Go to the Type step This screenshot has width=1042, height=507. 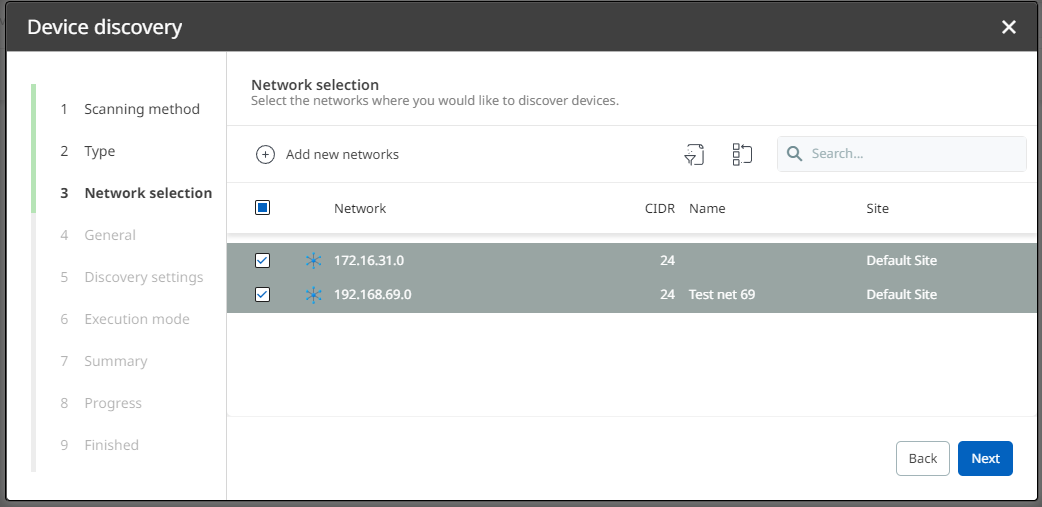(x=99, y=151)
